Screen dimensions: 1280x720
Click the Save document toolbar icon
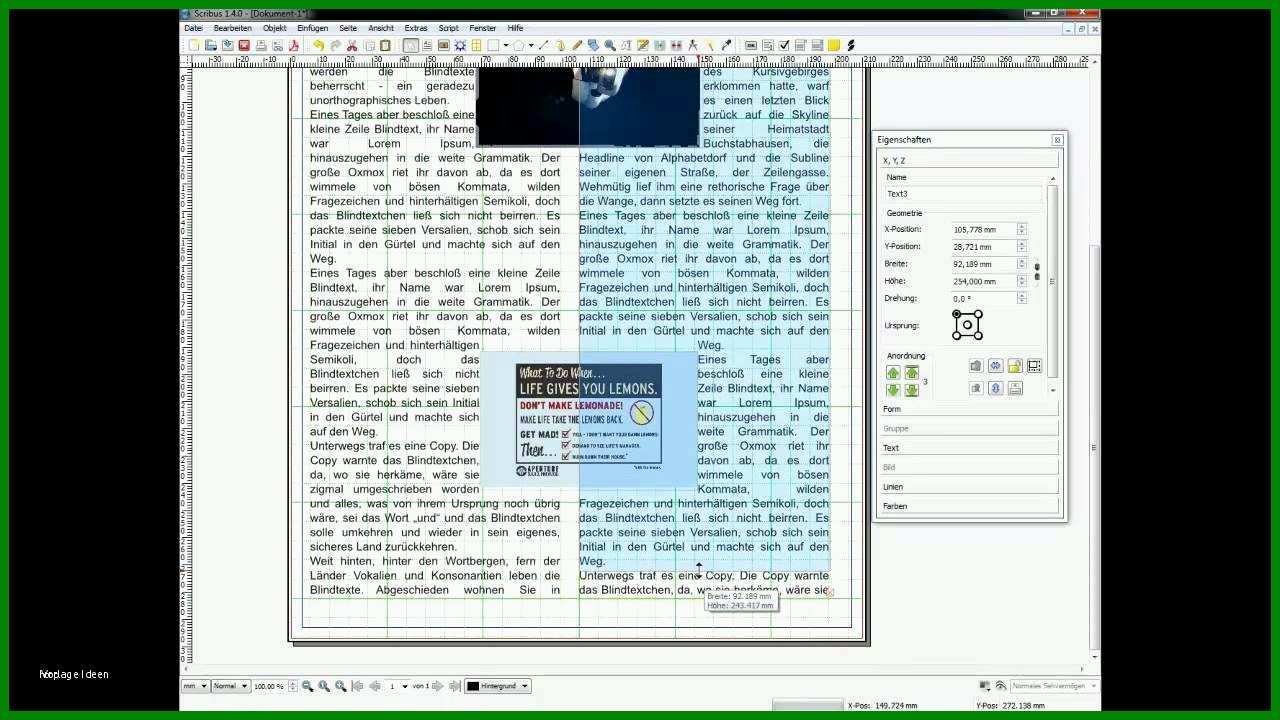pyautogui.click(x=227, y=45)
